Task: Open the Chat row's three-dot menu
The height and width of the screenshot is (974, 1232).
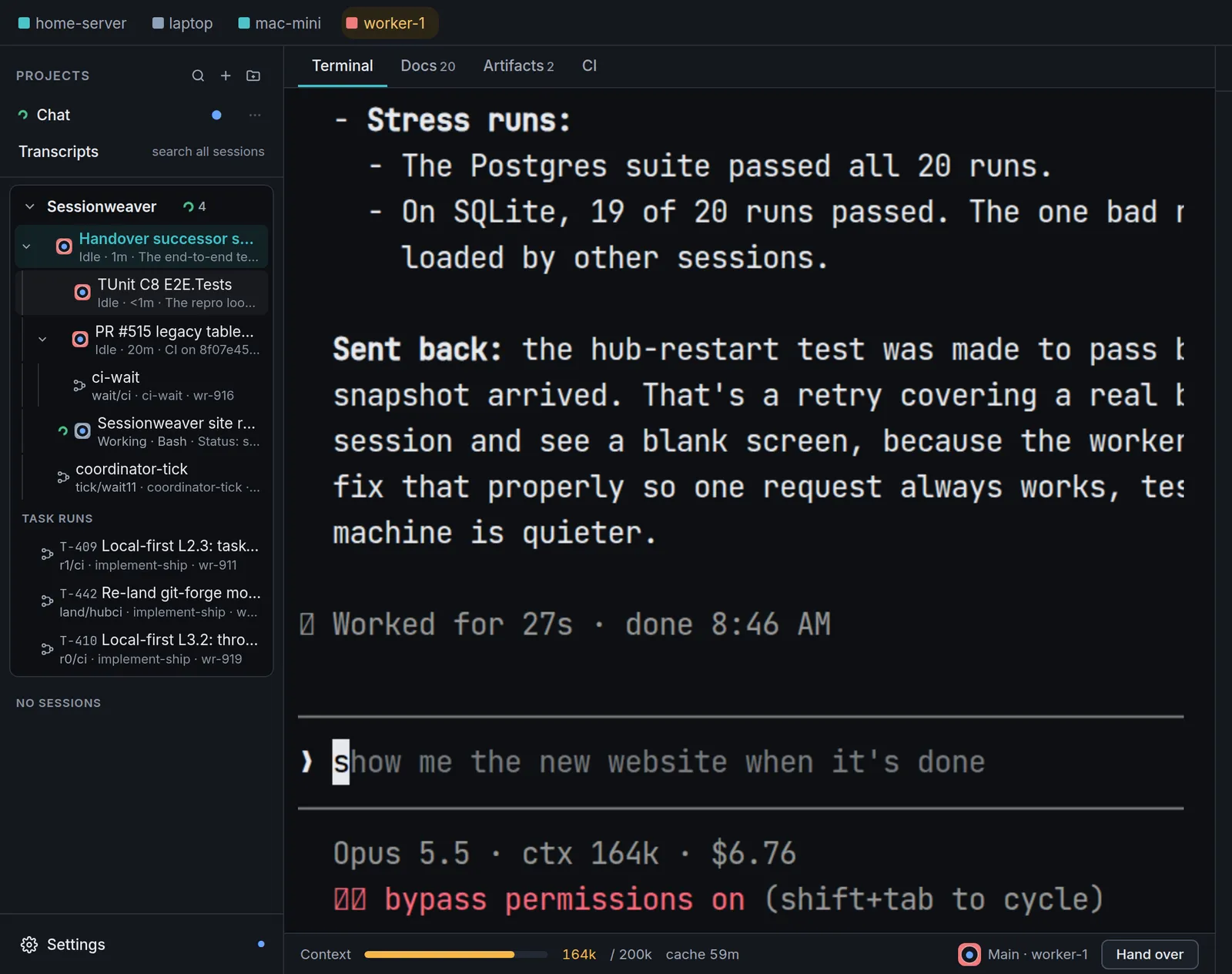Action: 255,115
